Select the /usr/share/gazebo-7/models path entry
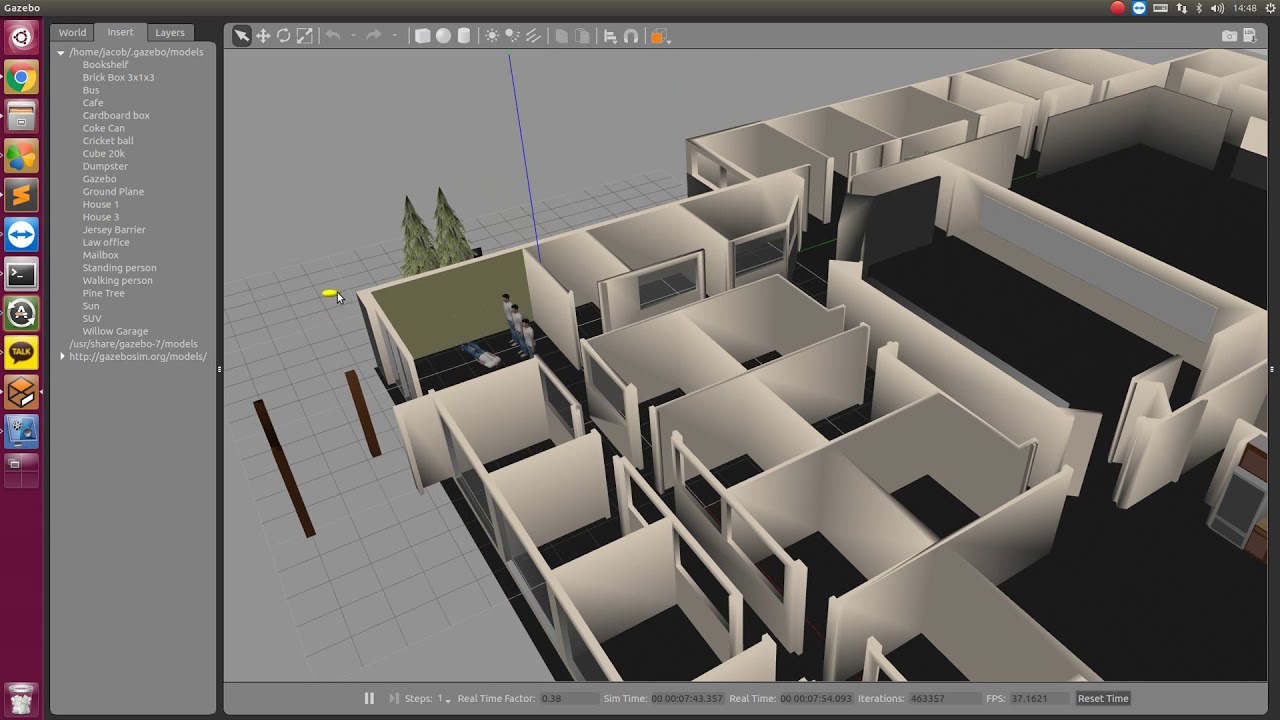 point(133,344)
